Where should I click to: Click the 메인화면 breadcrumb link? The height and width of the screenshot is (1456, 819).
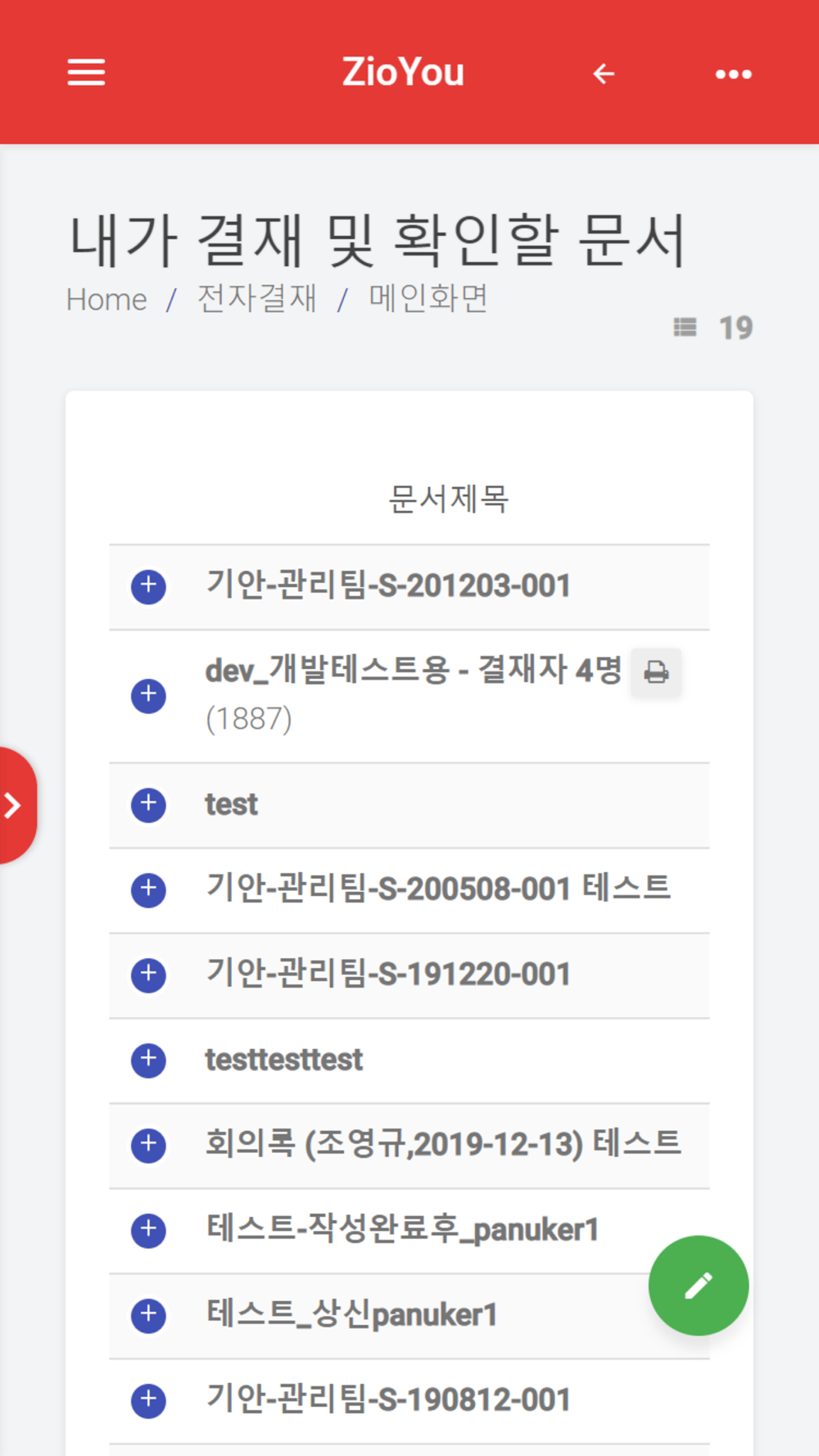pos(428,298)
